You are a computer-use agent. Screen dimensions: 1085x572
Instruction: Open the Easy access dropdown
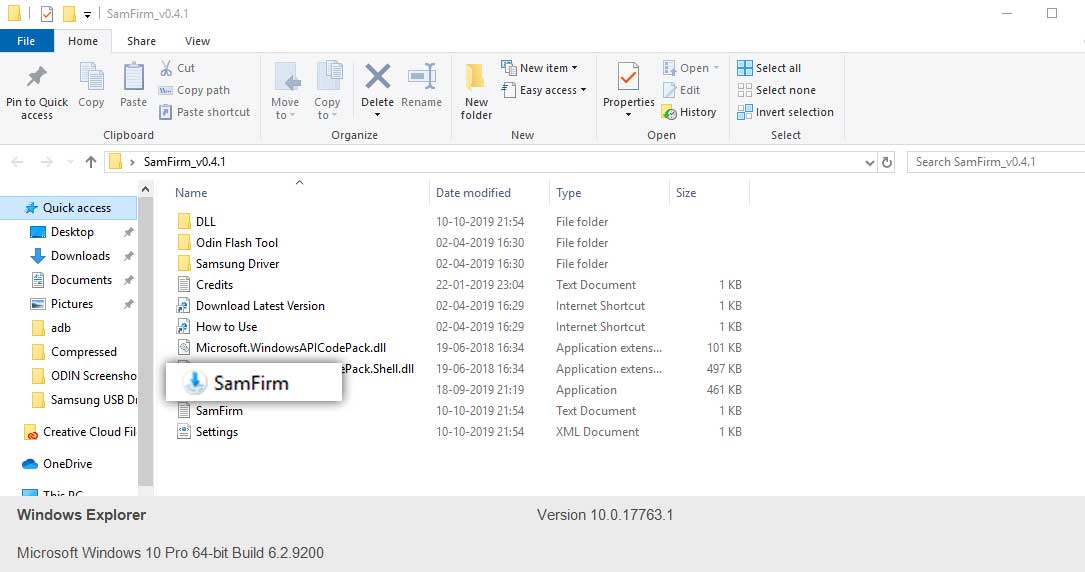544,90
